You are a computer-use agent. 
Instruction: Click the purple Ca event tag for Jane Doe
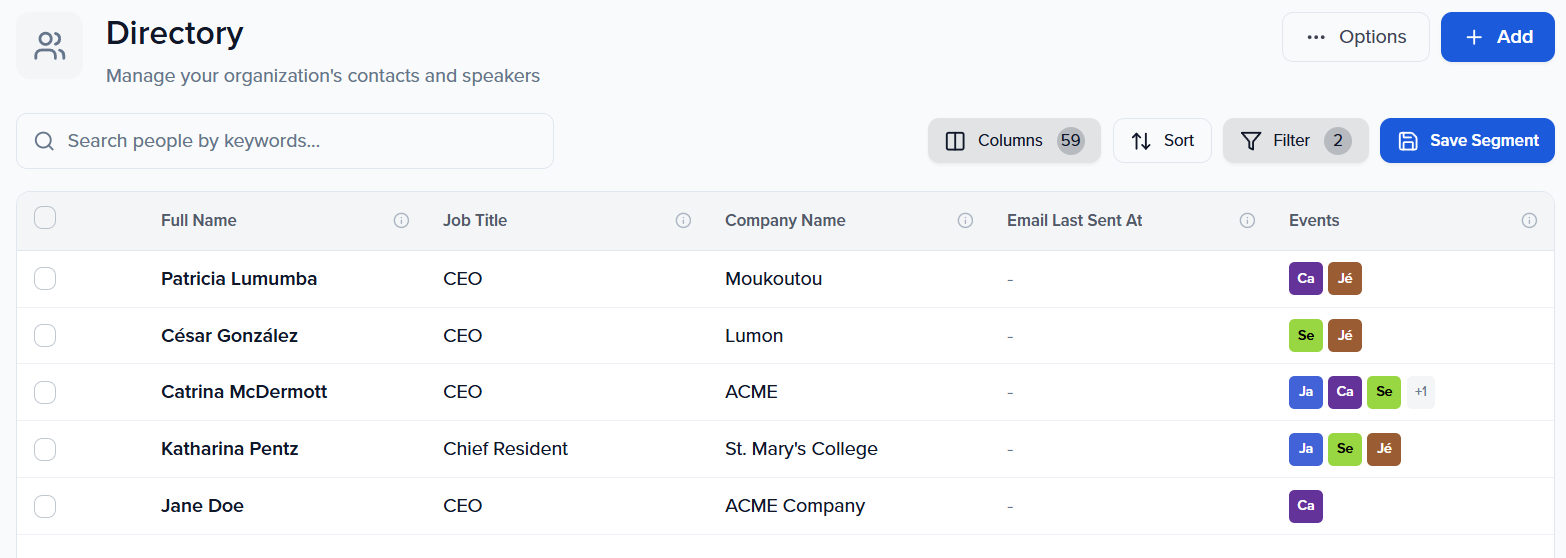1305,506
